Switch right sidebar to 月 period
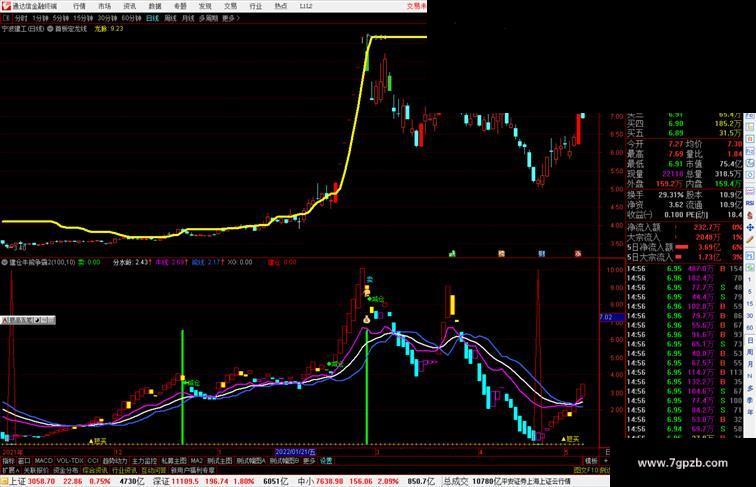756x487 pixels. pos(750,365)
